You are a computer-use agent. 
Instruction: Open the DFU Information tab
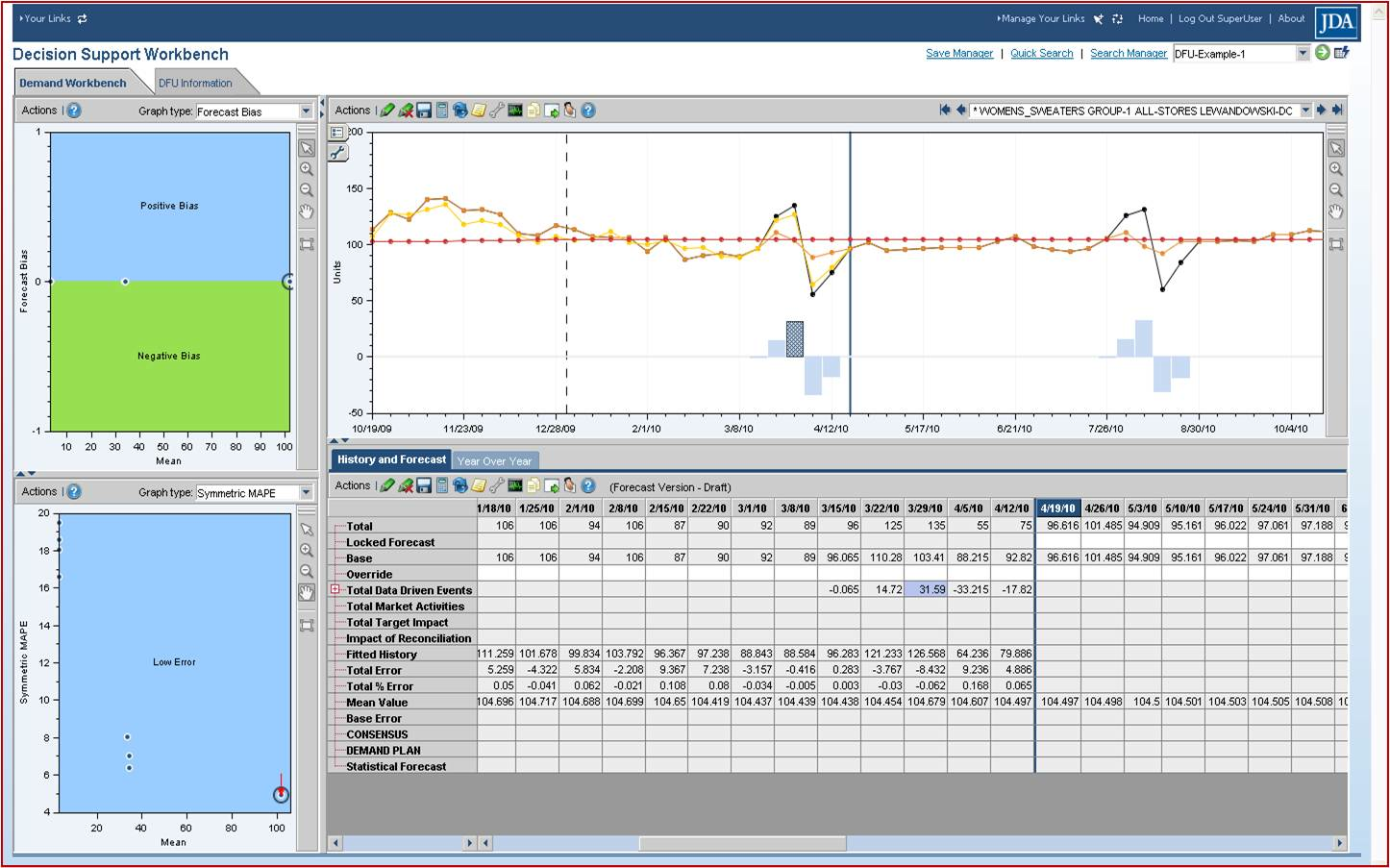[195, 84]
